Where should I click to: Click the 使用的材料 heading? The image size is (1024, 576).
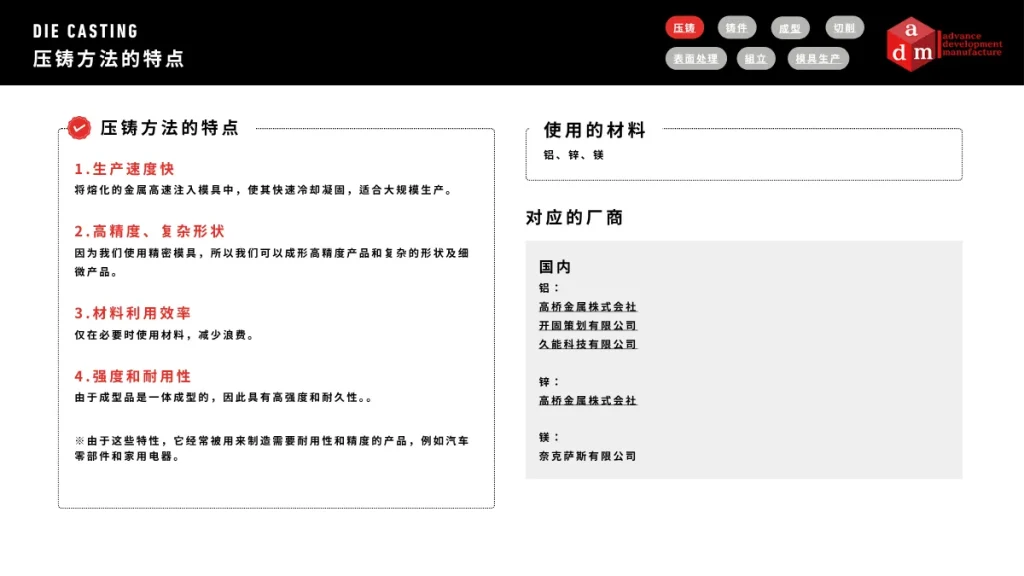click(594, 130)
